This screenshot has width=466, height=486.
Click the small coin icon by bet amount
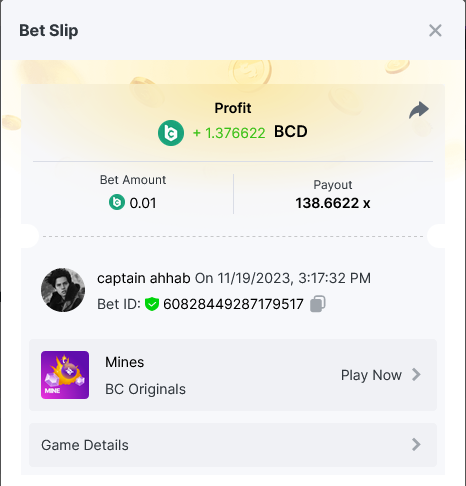coord(117,202)
